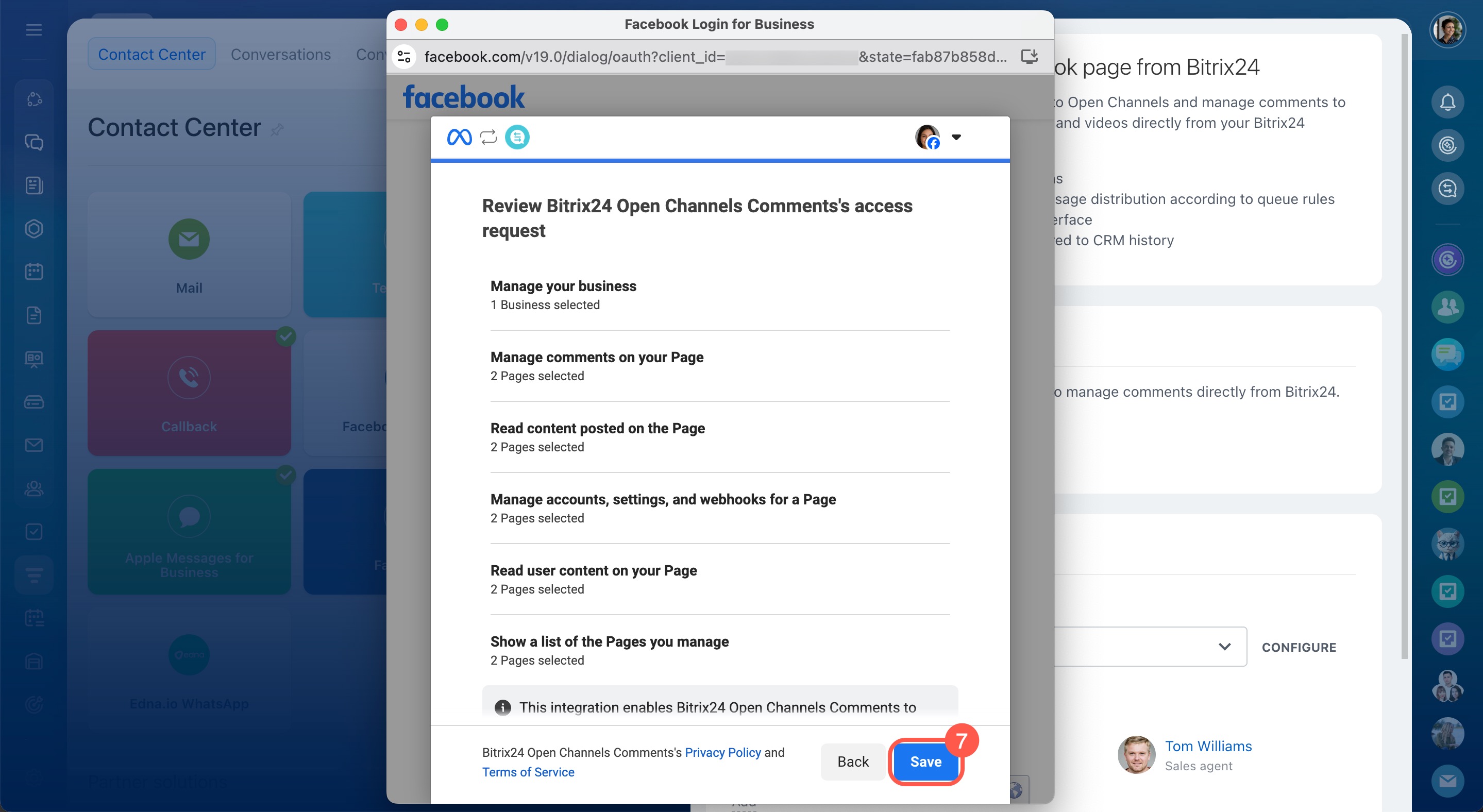This screenshot has width=1483, height=812.
Task: Click the Back button
Action: click(852, 762)
